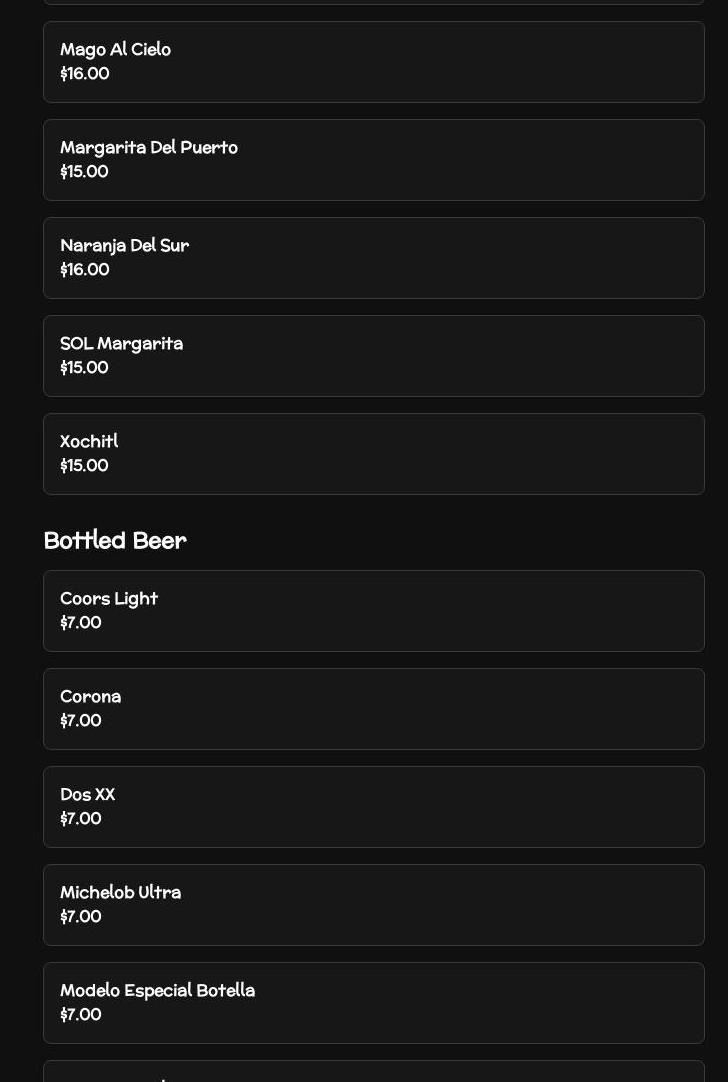Open the Margarita Del Puerto card

[x=373, y=160]
